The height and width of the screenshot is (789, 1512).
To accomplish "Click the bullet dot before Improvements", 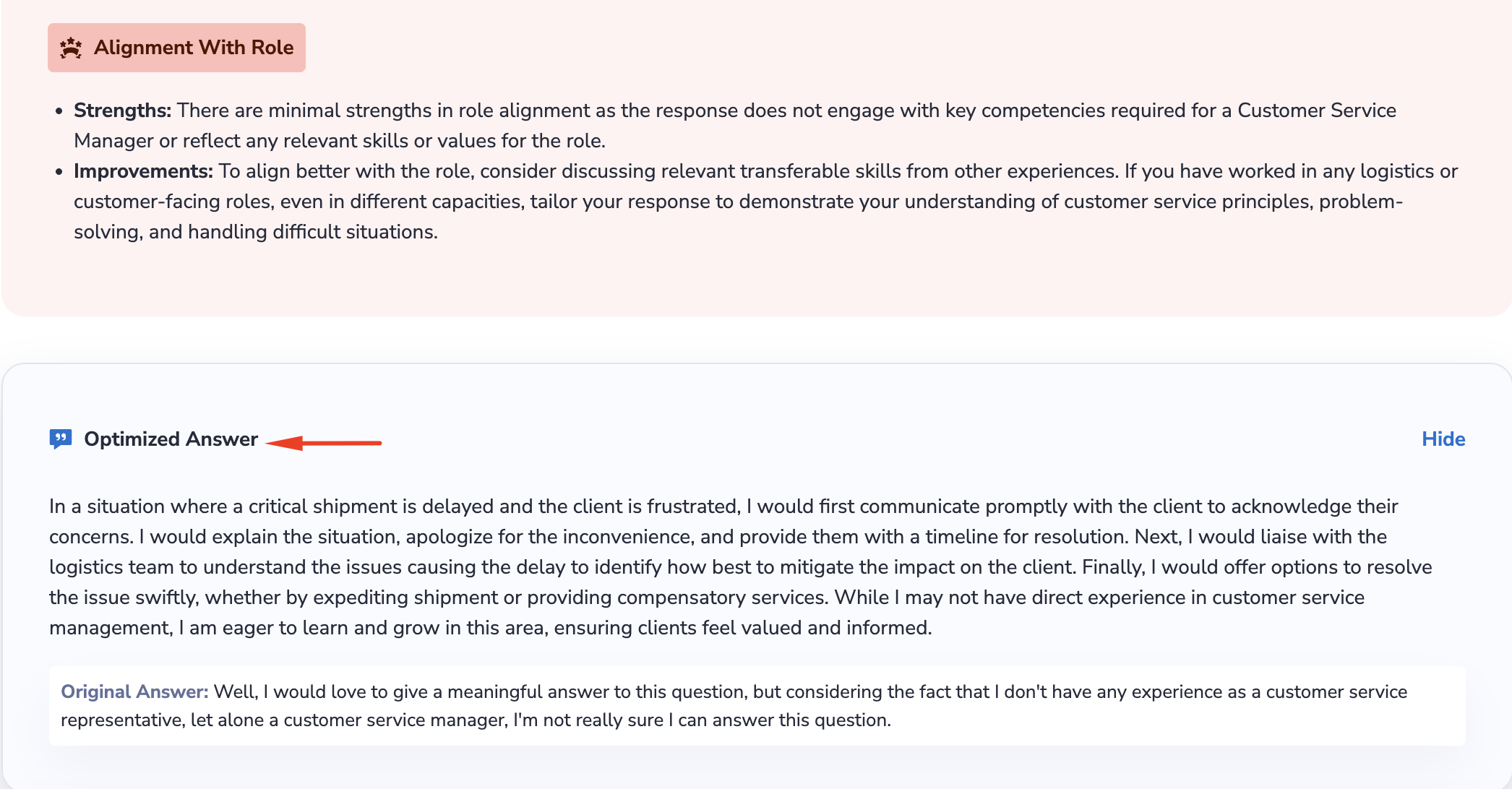I will coord(59,172).
